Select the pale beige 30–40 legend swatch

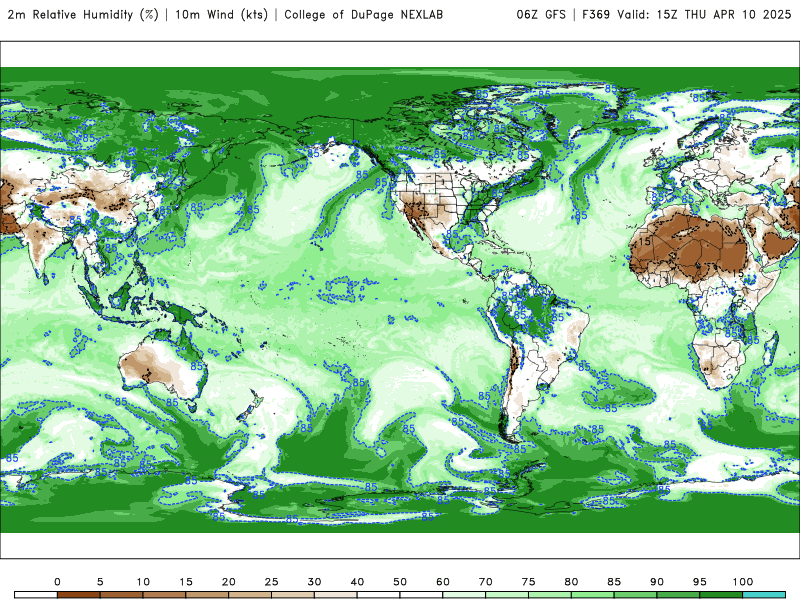click(x=336, y=595)
